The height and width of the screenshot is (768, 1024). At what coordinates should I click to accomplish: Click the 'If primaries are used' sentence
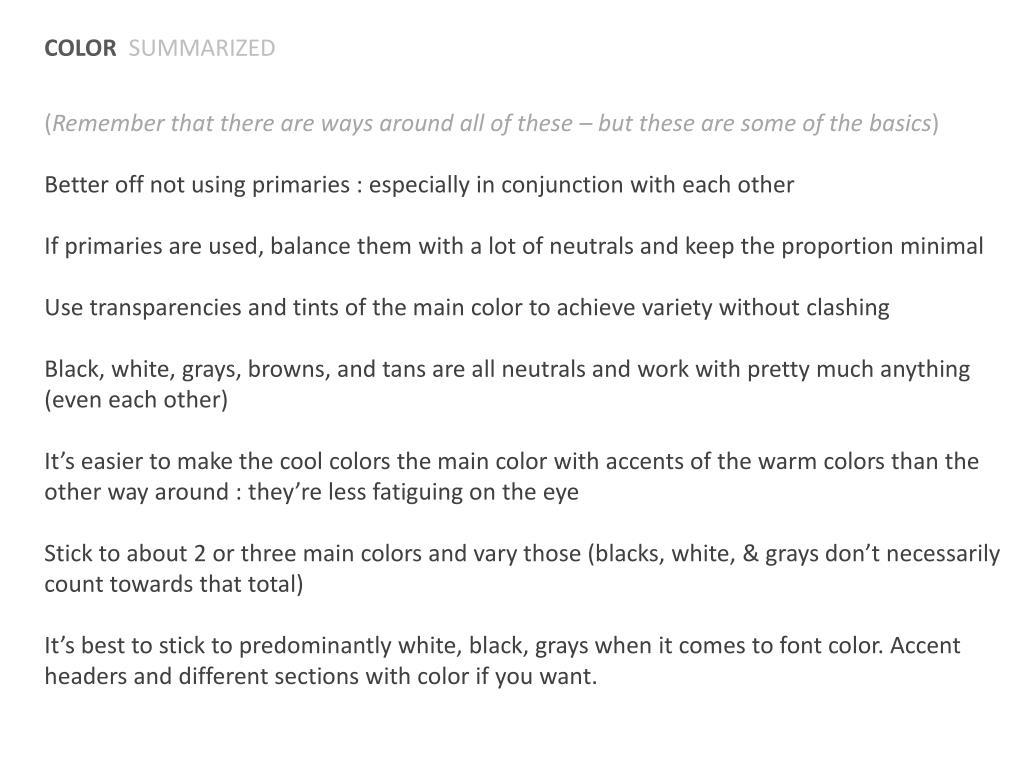[514, 246]
